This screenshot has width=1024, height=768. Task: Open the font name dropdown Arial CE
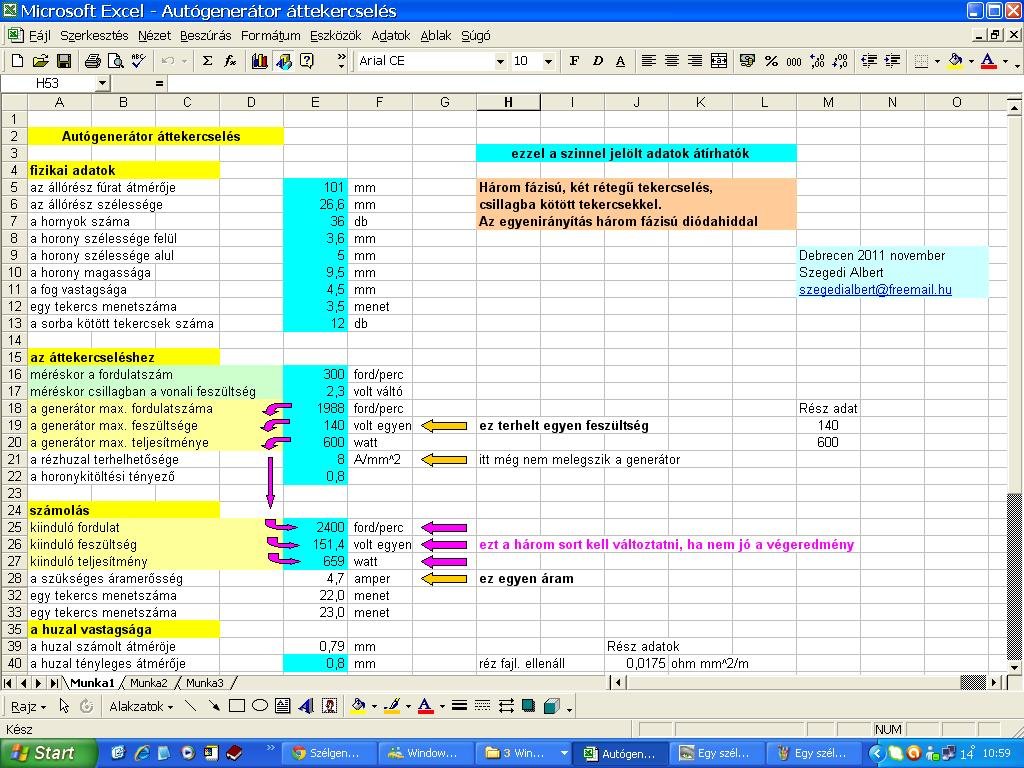point(500,61)
